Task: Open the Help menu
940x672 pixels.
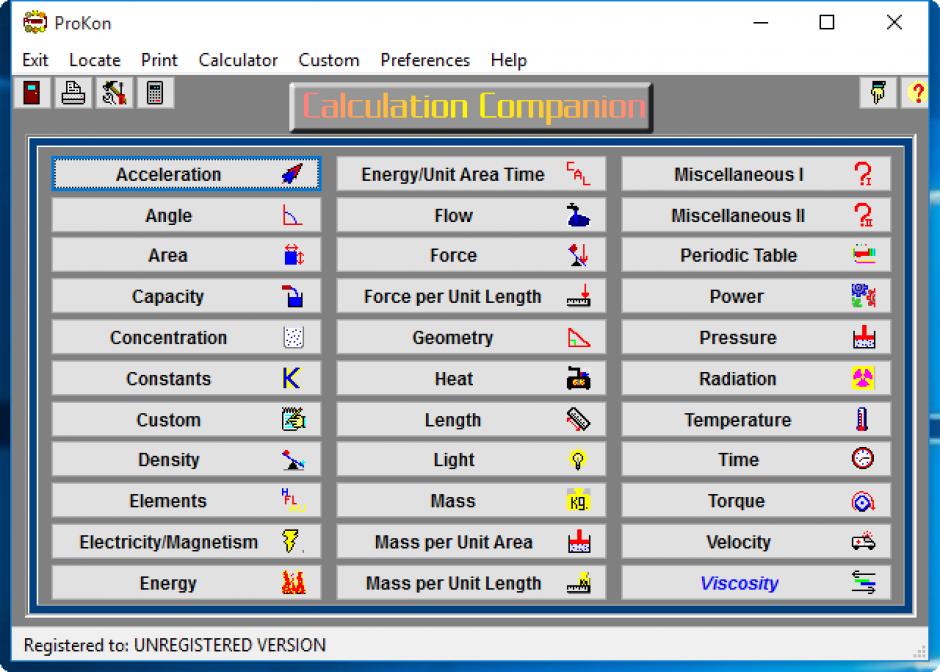Action: [508, 60]
